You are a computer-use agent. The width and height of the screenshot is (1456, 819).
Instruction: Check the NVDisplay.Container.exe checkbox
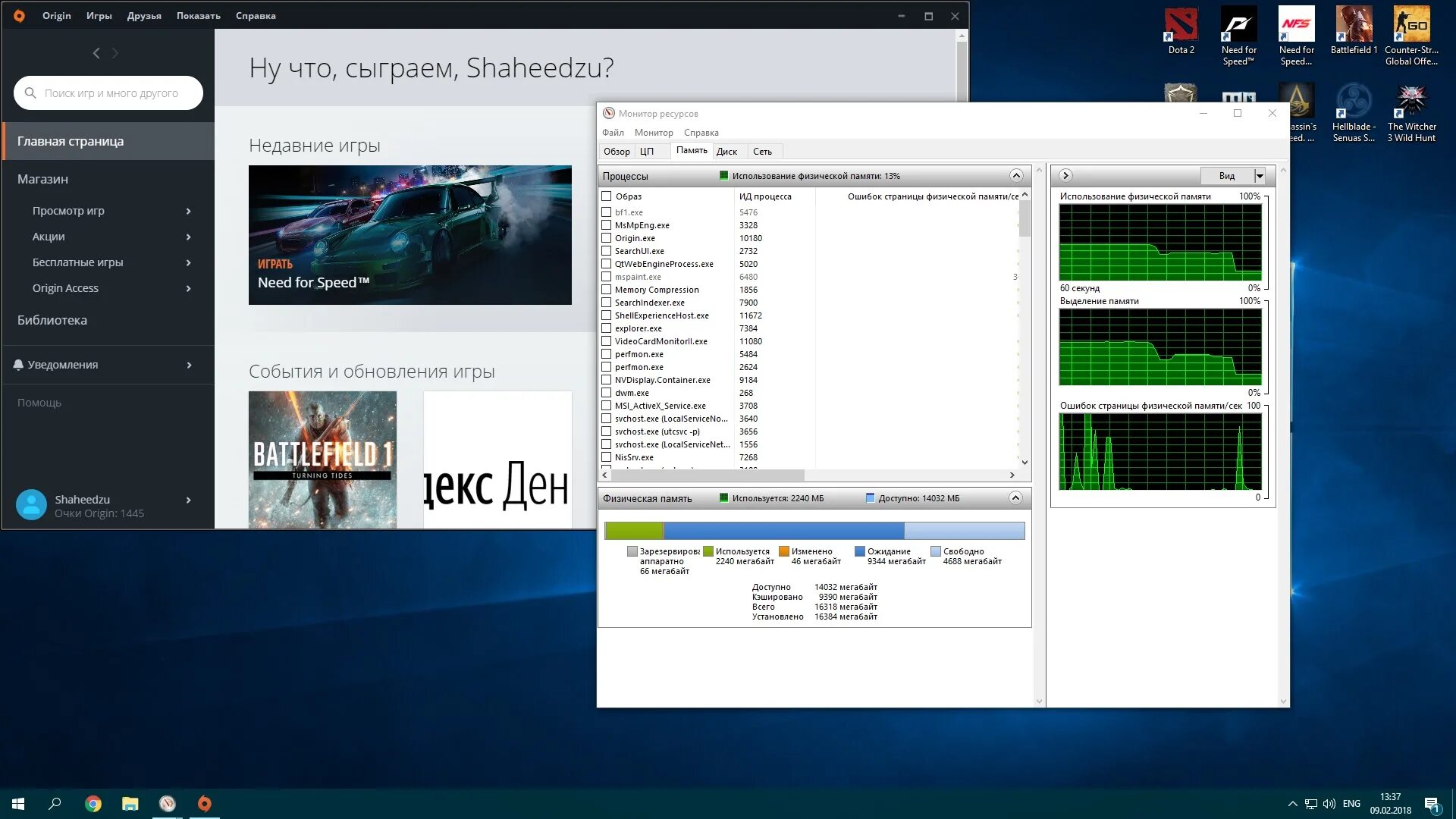click(607, 380)
